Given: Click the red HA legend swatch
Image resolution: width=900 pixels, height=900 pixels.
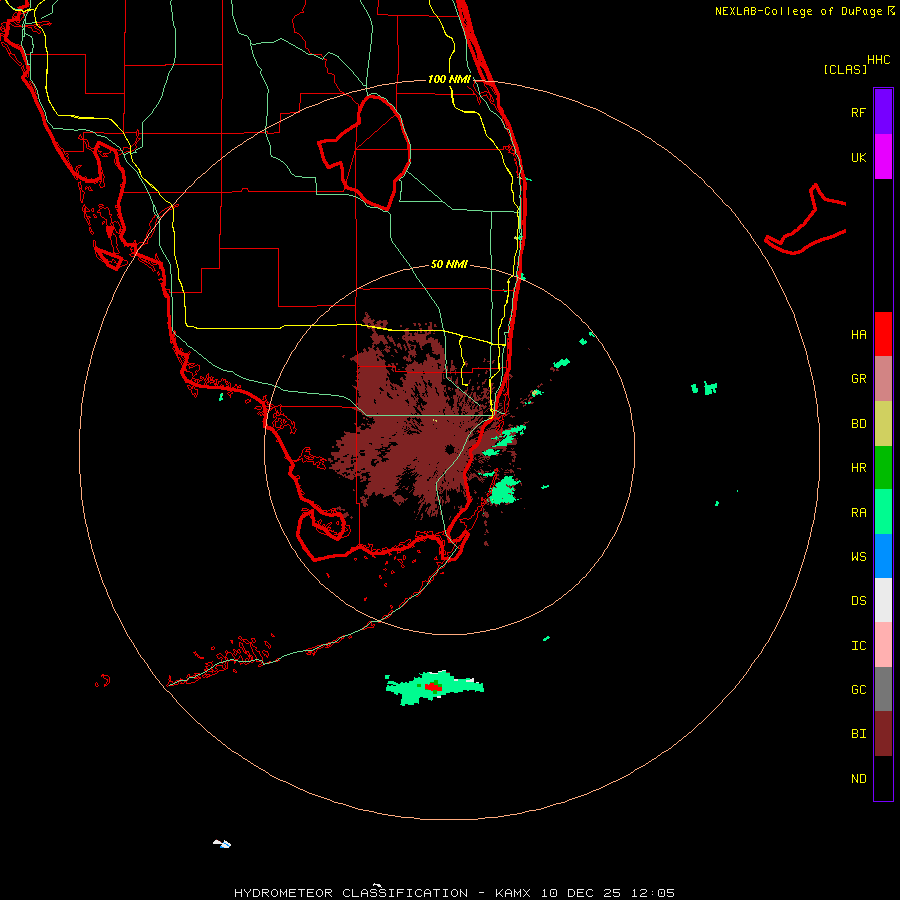Looking at the screenshot, I should pyautogui.click(x=883, y=334).
